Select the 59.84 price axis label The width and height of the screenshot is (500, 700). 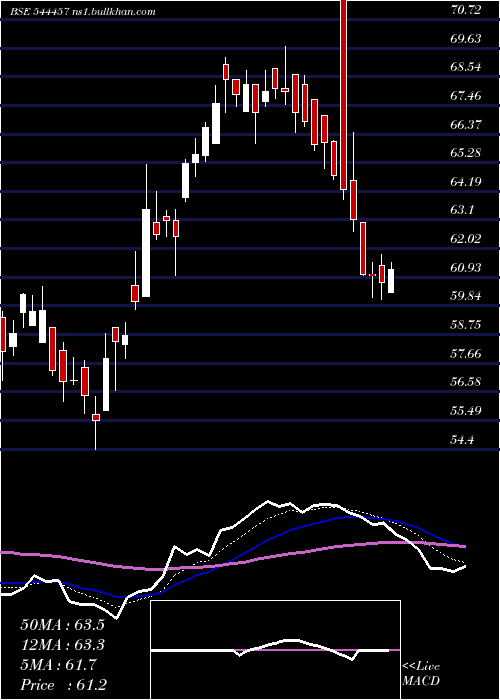pos(465,296)
